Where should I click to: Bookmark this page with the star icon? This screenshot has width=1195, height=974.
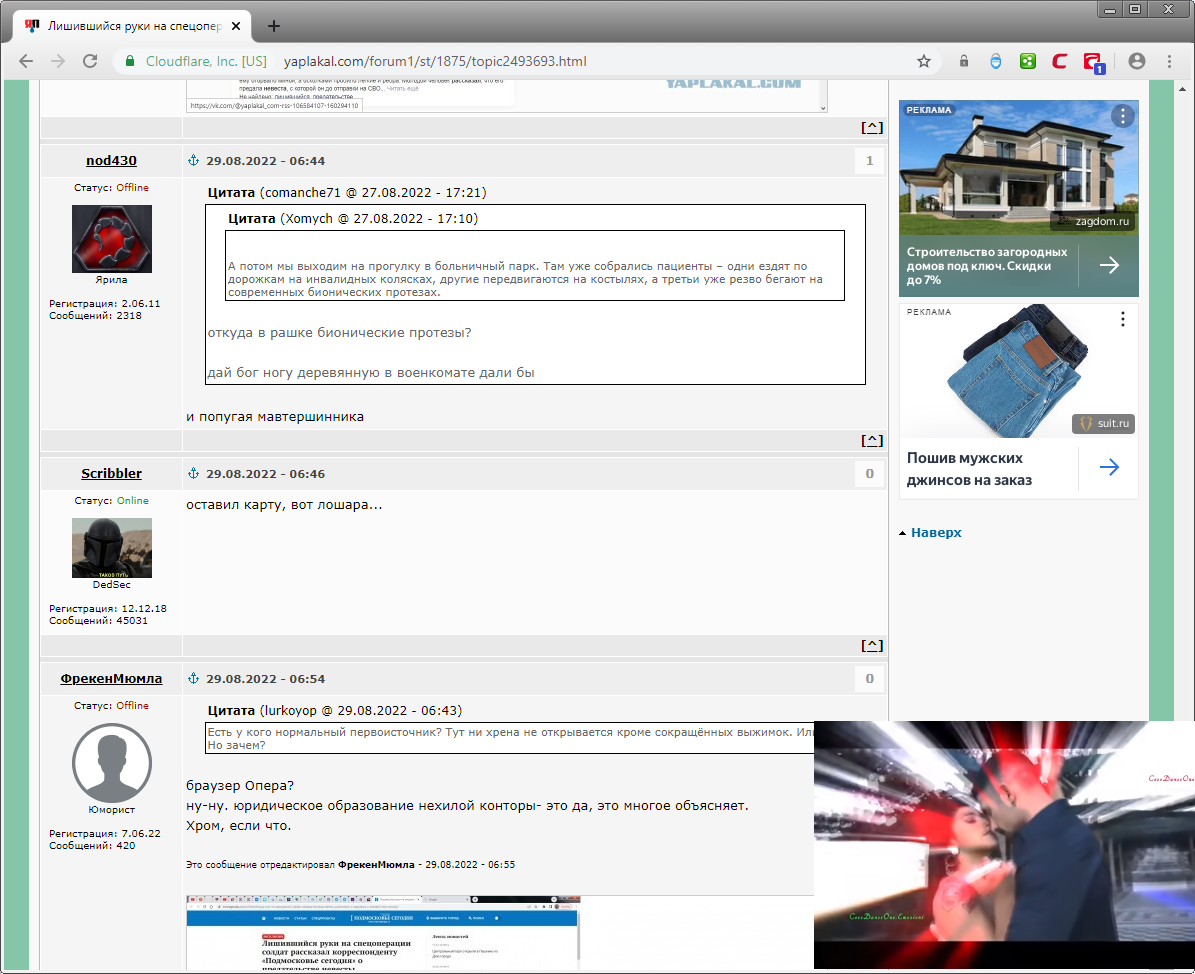tap(924, 61)
